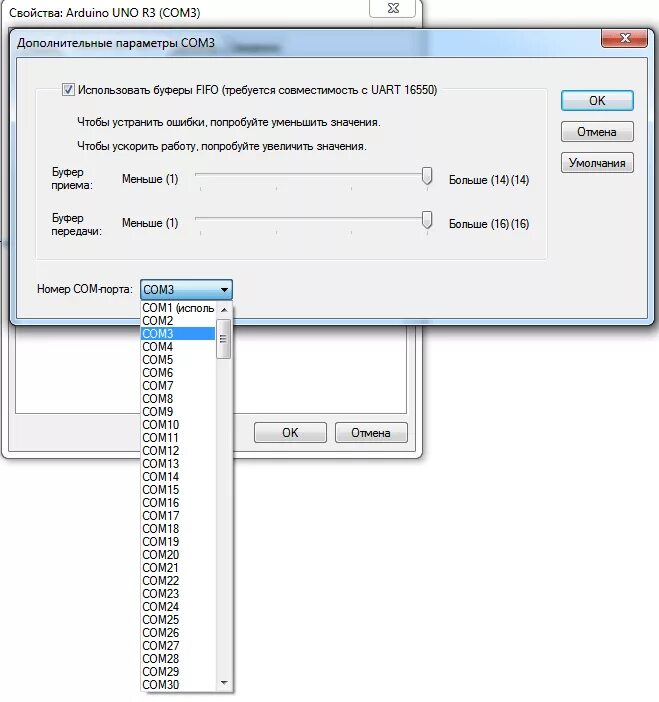Select COM24 in the port list
659x702 pixels.
[178, 607]
